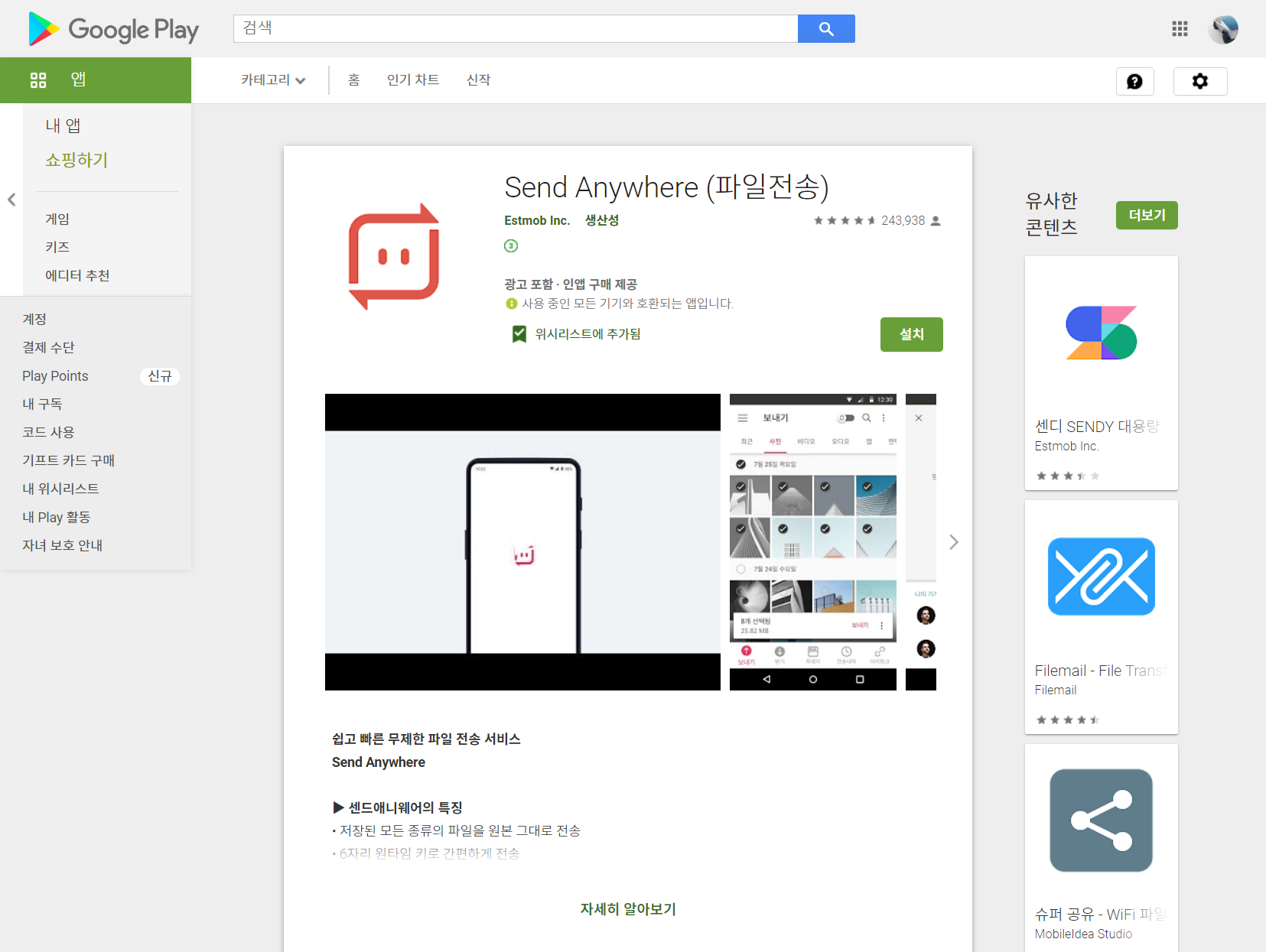Play the promo video thumbnail
Screen dimensions: 1266x952
tap(522, 542)
